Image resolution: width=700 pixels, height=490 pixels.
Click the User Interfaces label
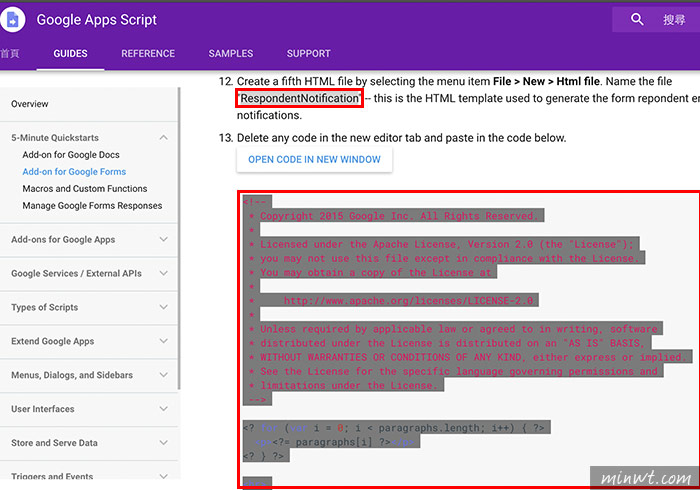pos(43,409)
